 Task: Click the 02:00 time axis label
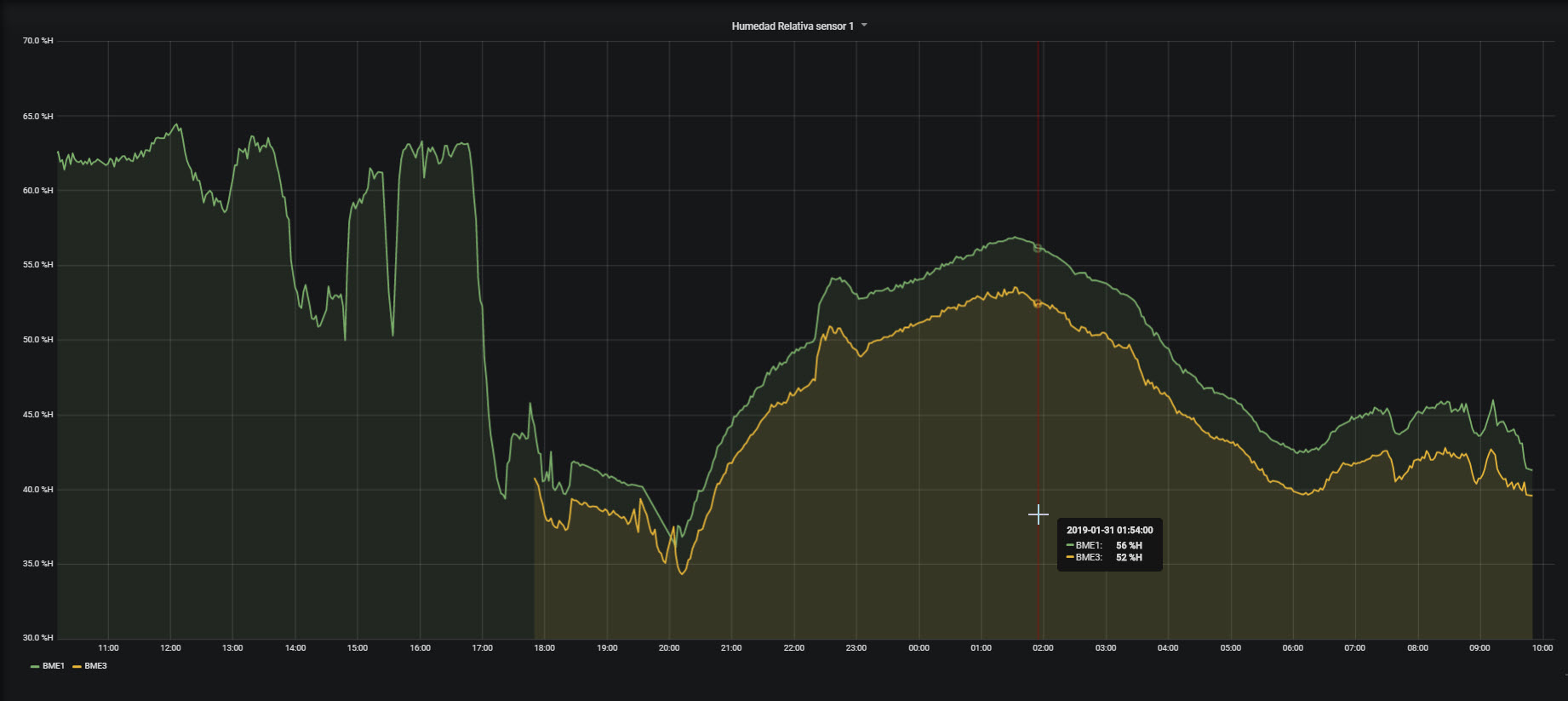click(x=1043, y=648)
